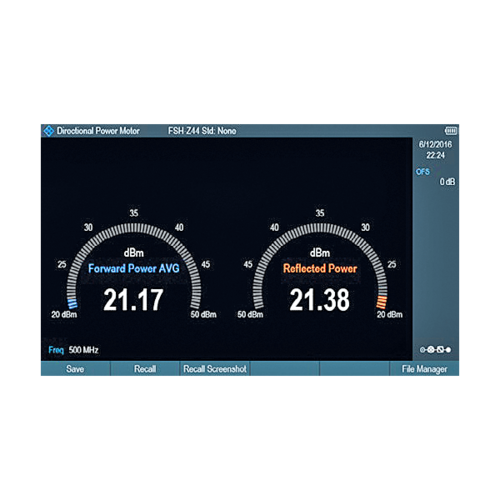Click the connection status icons near the File Manager
This screenshot has width=500, height=500.
(x=435, y=350)
